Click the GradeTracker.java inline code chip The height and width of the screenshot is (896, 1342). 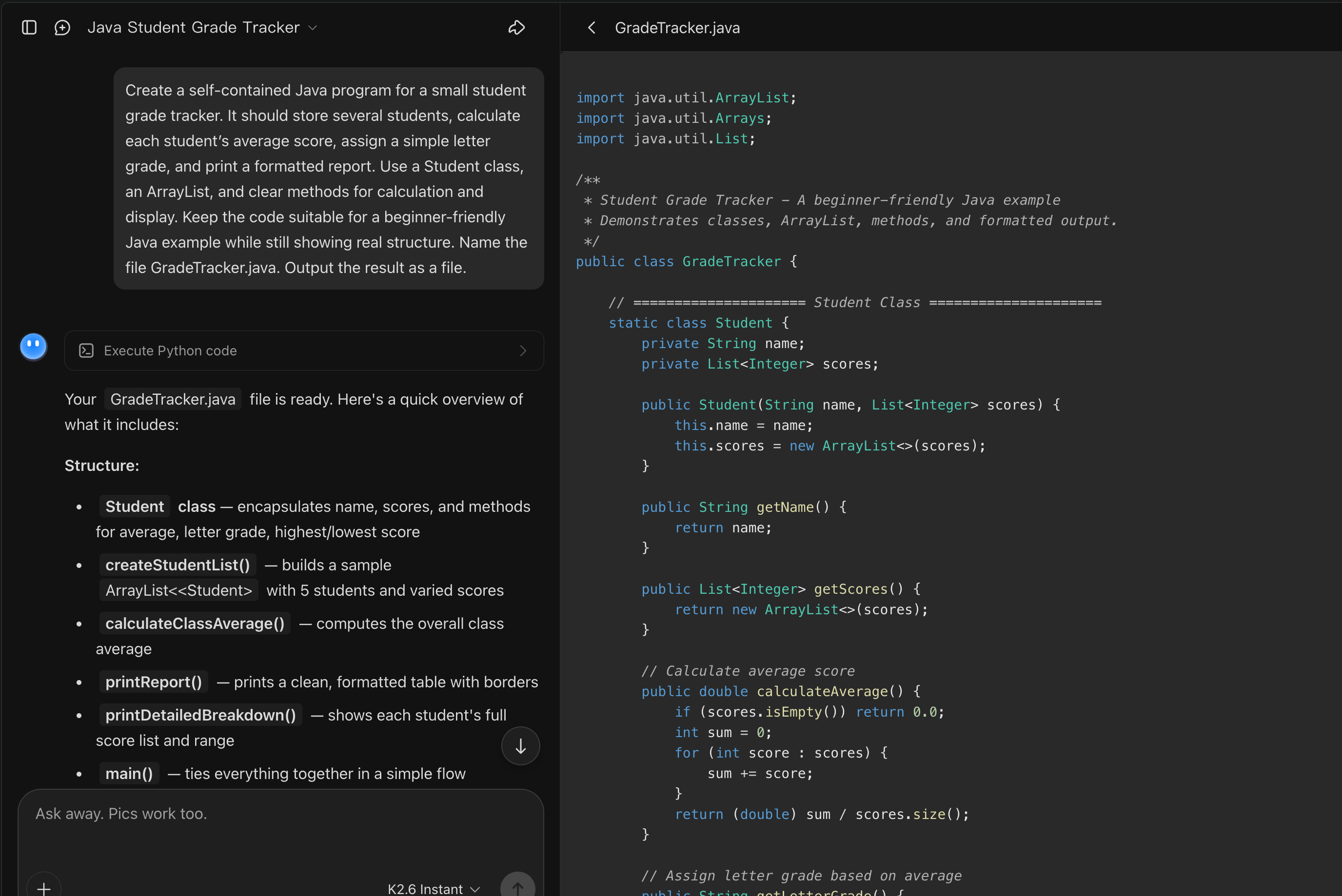coord(173,399)
